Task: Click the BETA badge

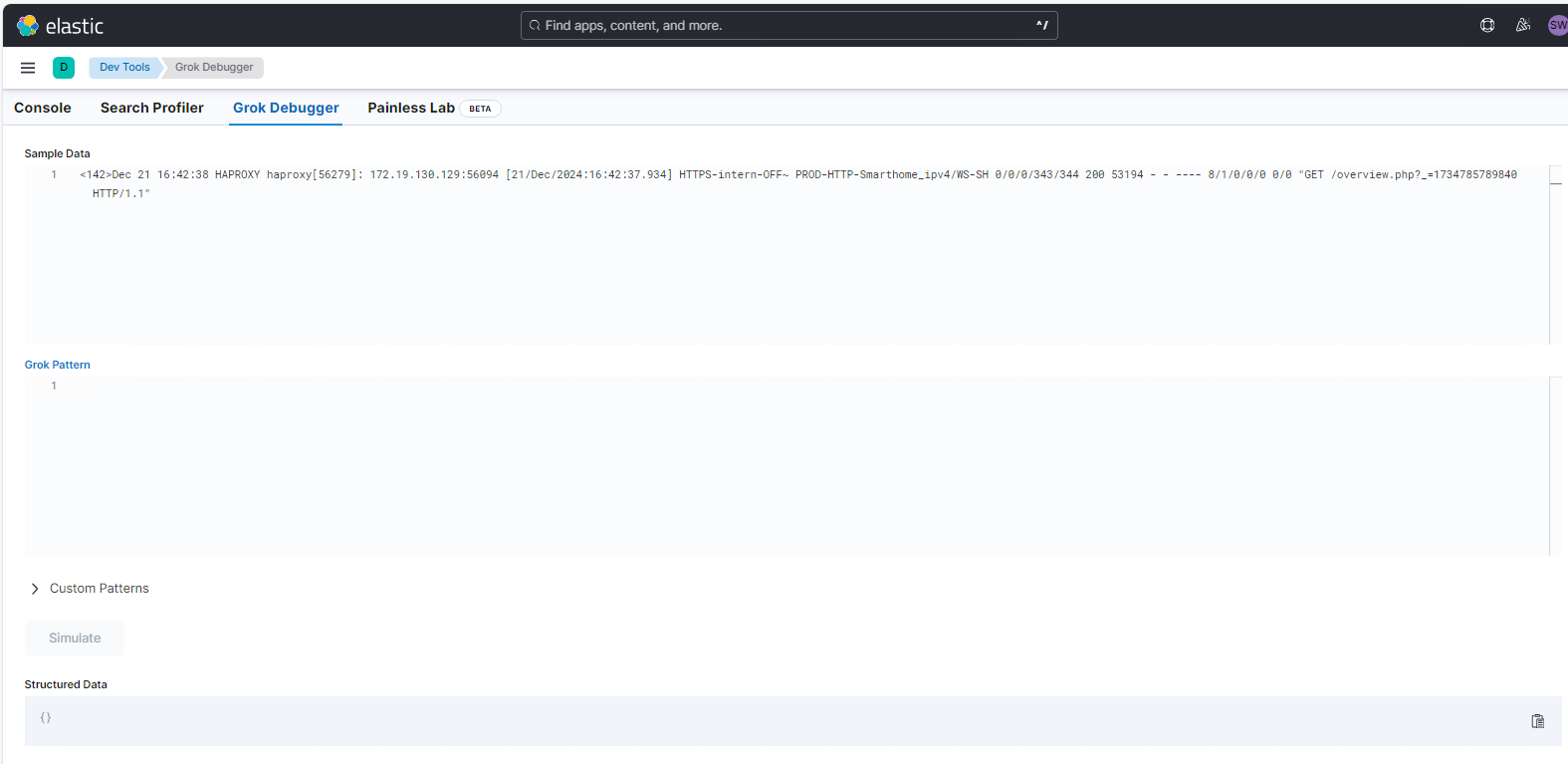Action: 480,109
